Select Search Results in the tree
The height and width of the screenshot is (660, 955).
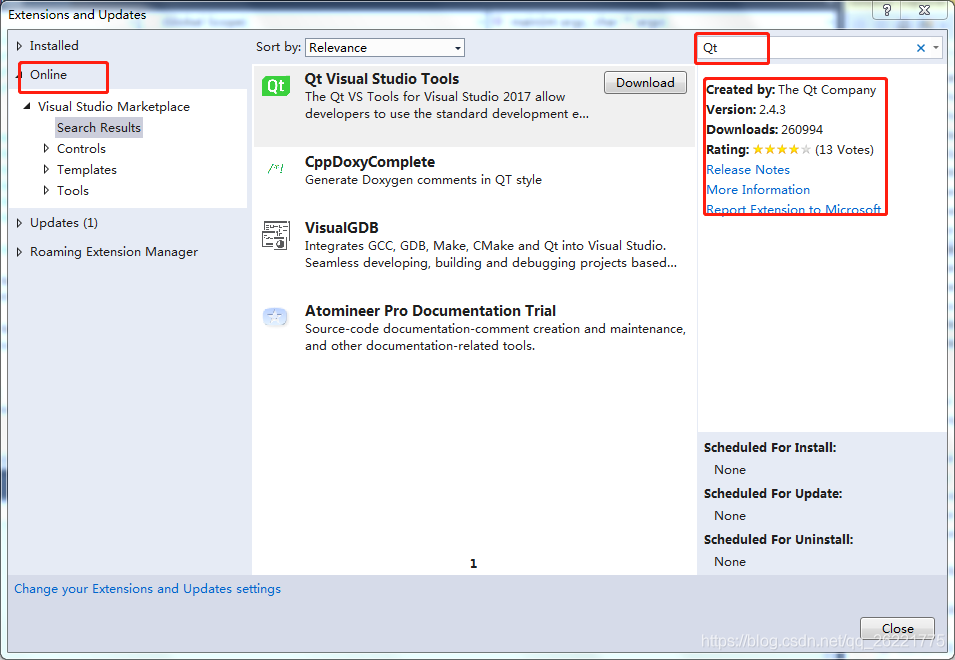coord(99,127)
